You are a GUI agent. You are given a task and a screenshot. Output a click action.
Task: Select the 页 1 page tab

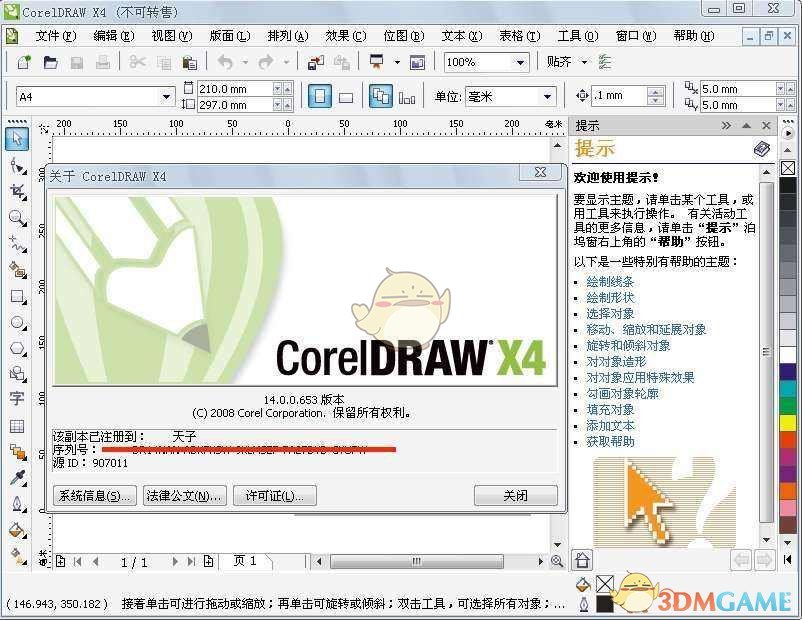[245, 561]
